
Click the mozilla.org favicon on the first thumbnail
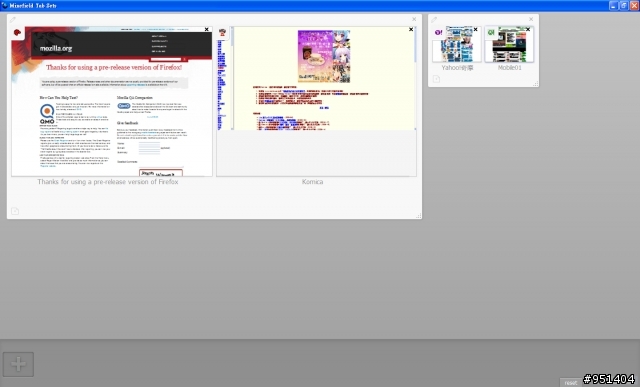tap(17, 32)
